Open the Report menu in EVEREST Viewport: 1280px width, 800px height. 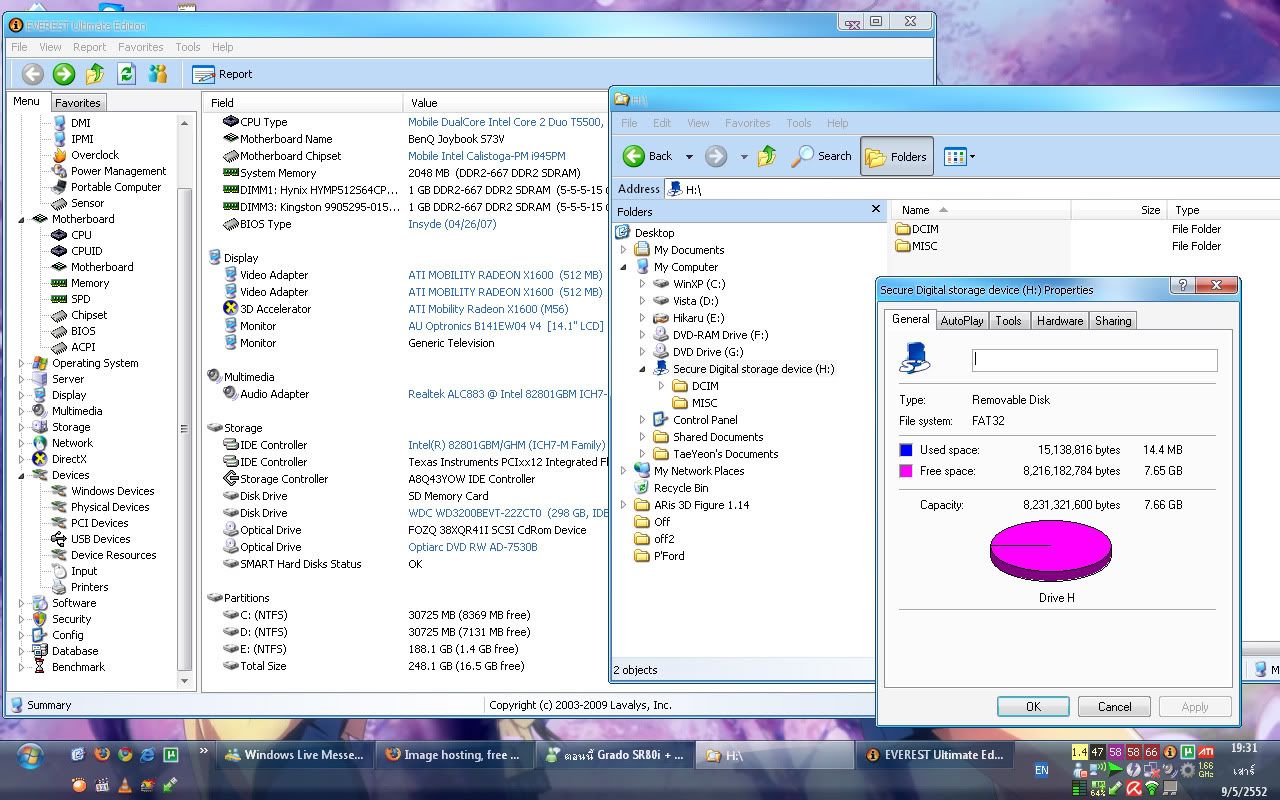(89, 47)
